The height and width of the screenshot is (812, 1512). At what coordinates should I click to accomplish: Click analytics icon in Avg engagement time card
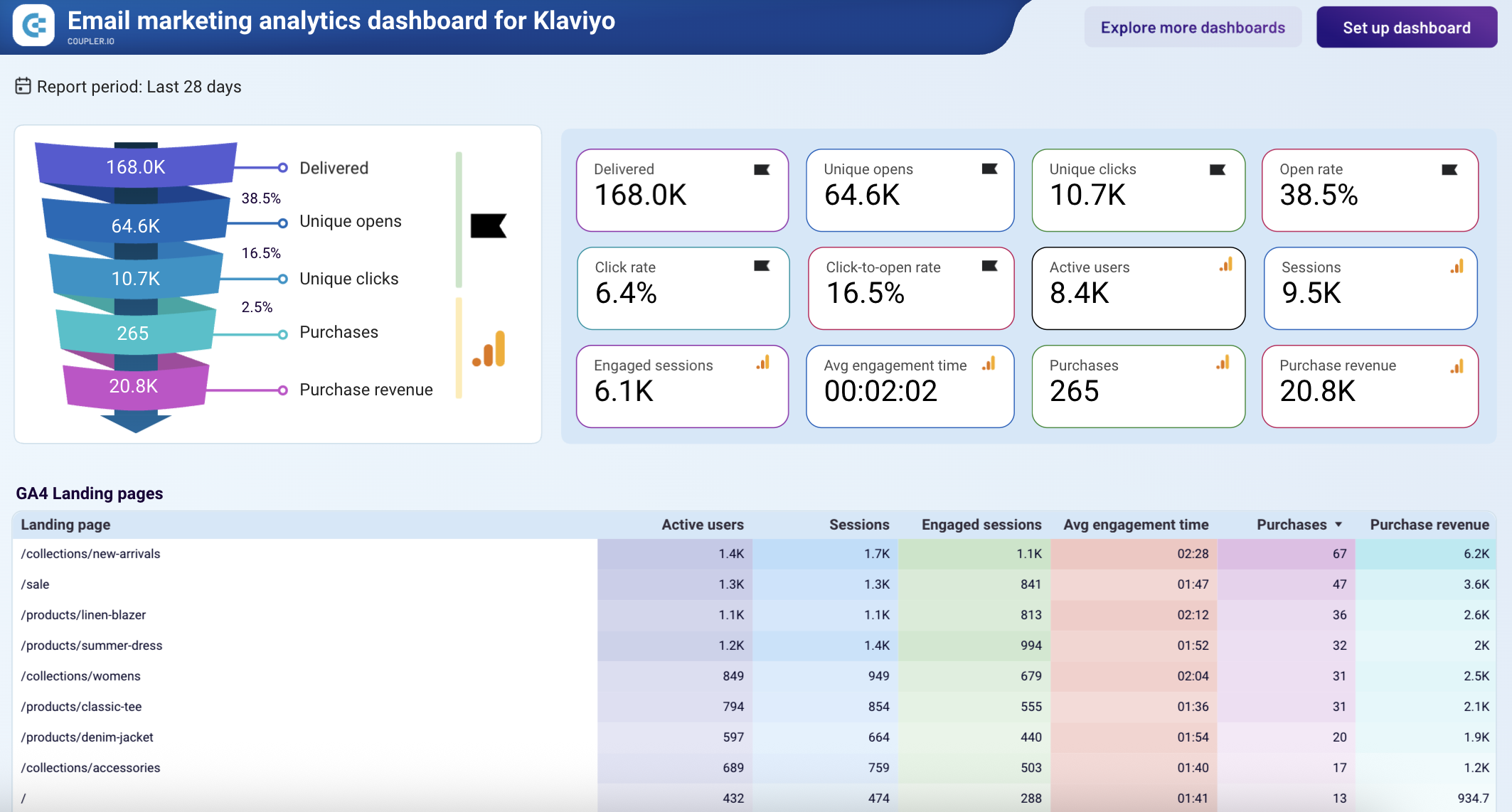[x=989, y=363]
